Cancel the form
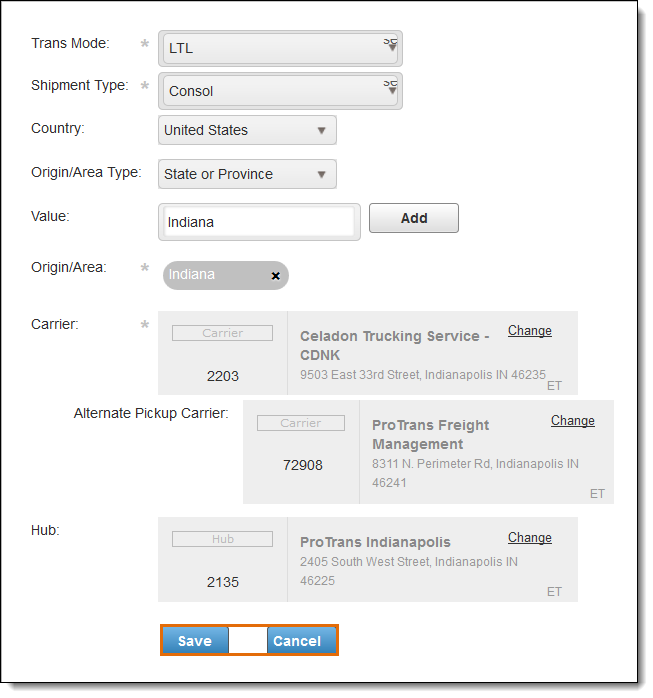653x698 pixels. pyautogui.click(x=297, y=641)
